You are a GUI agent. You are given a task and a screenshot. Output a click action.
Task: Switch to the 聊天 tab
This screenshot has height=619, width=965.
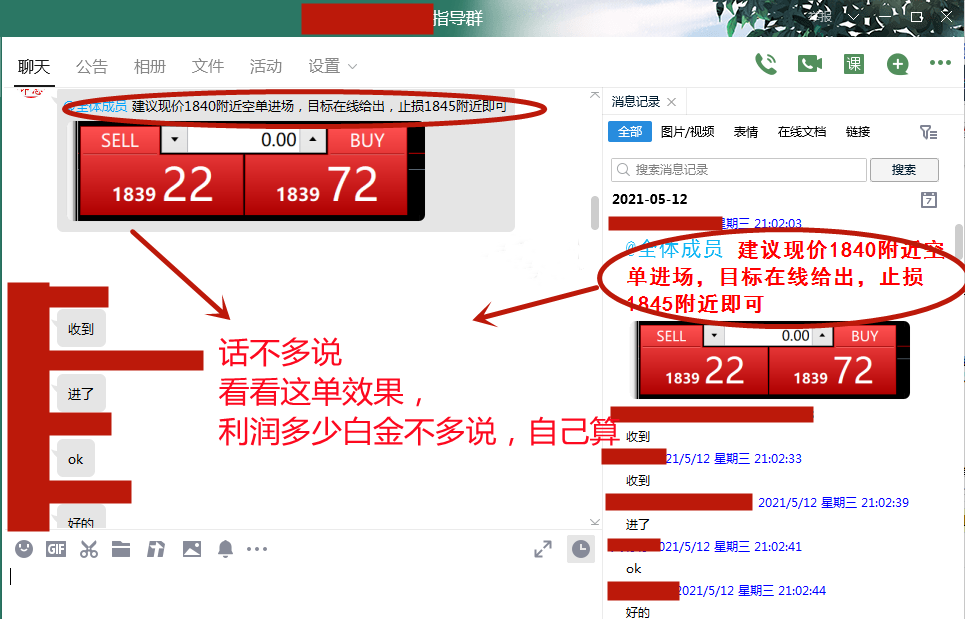[34, 66]
